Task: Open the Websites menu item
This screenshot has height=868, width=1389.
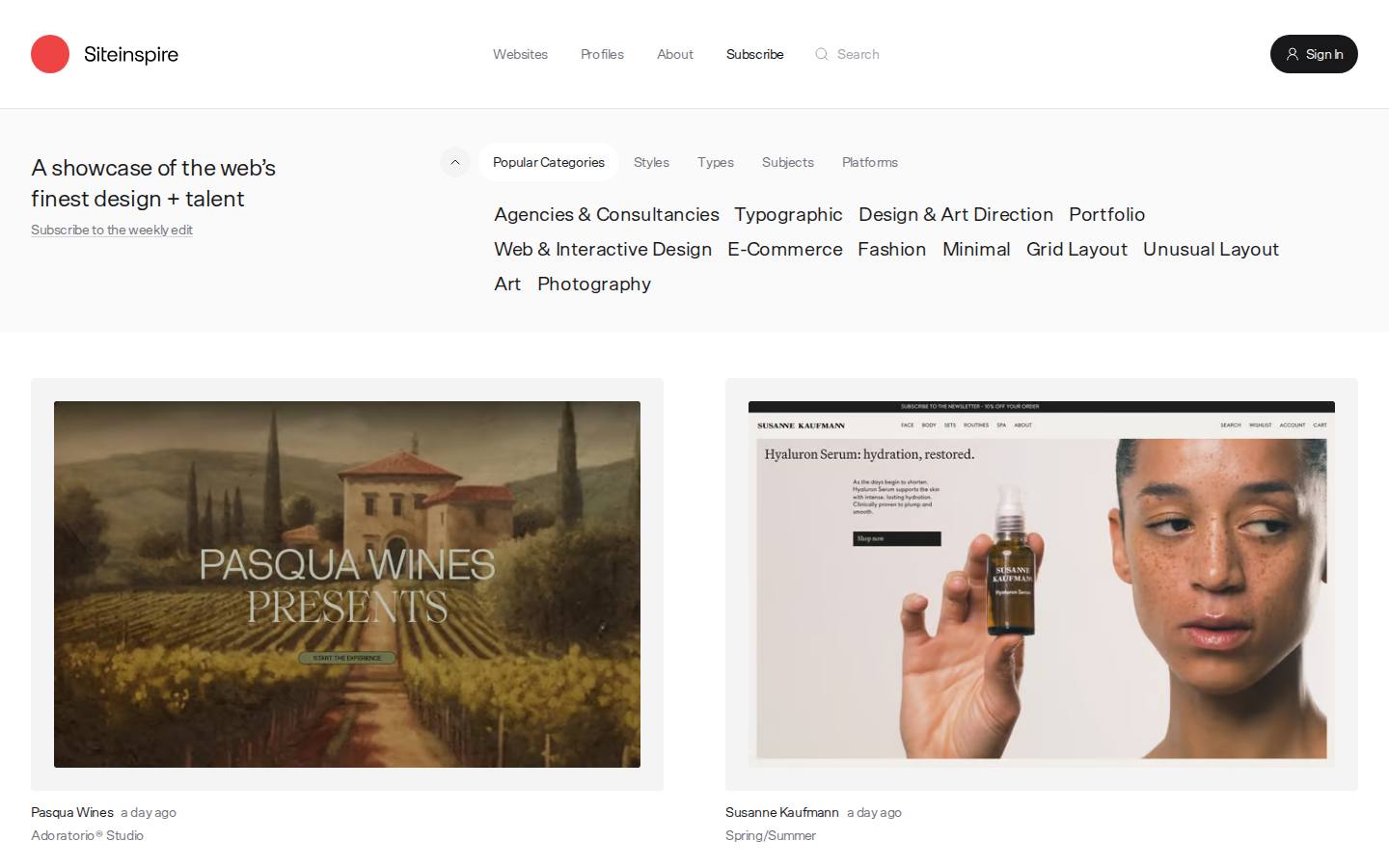Action: coord(520,54)
